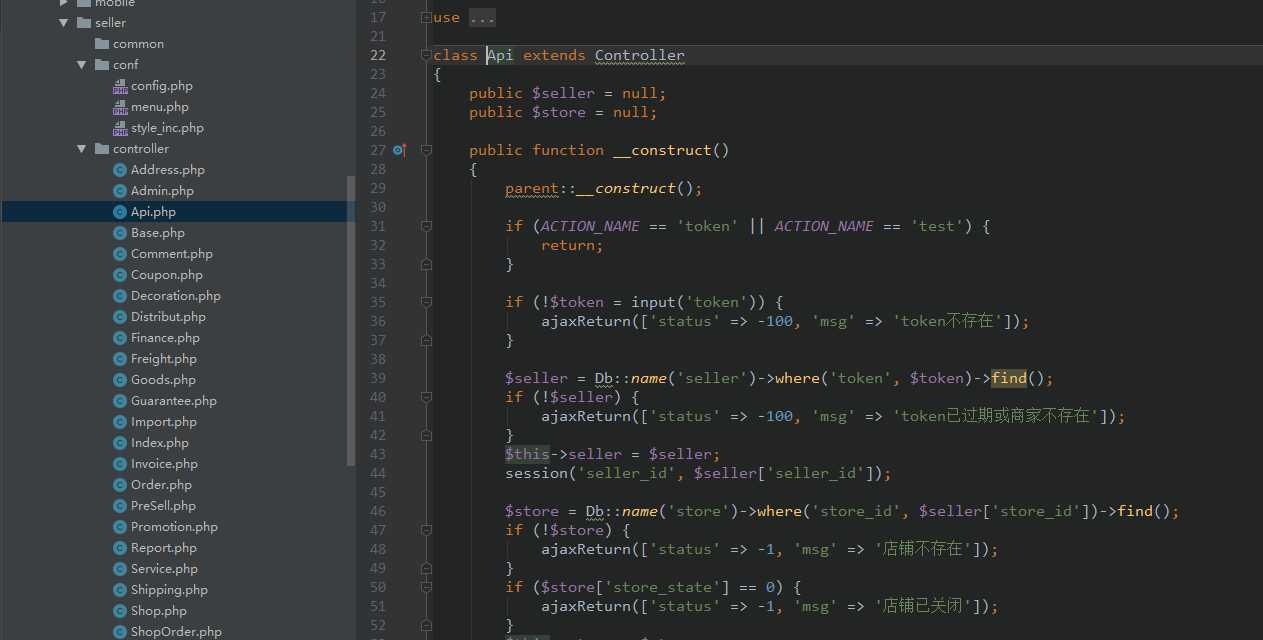Open Invoice.php from the controller folder

(x=164, y=464)
